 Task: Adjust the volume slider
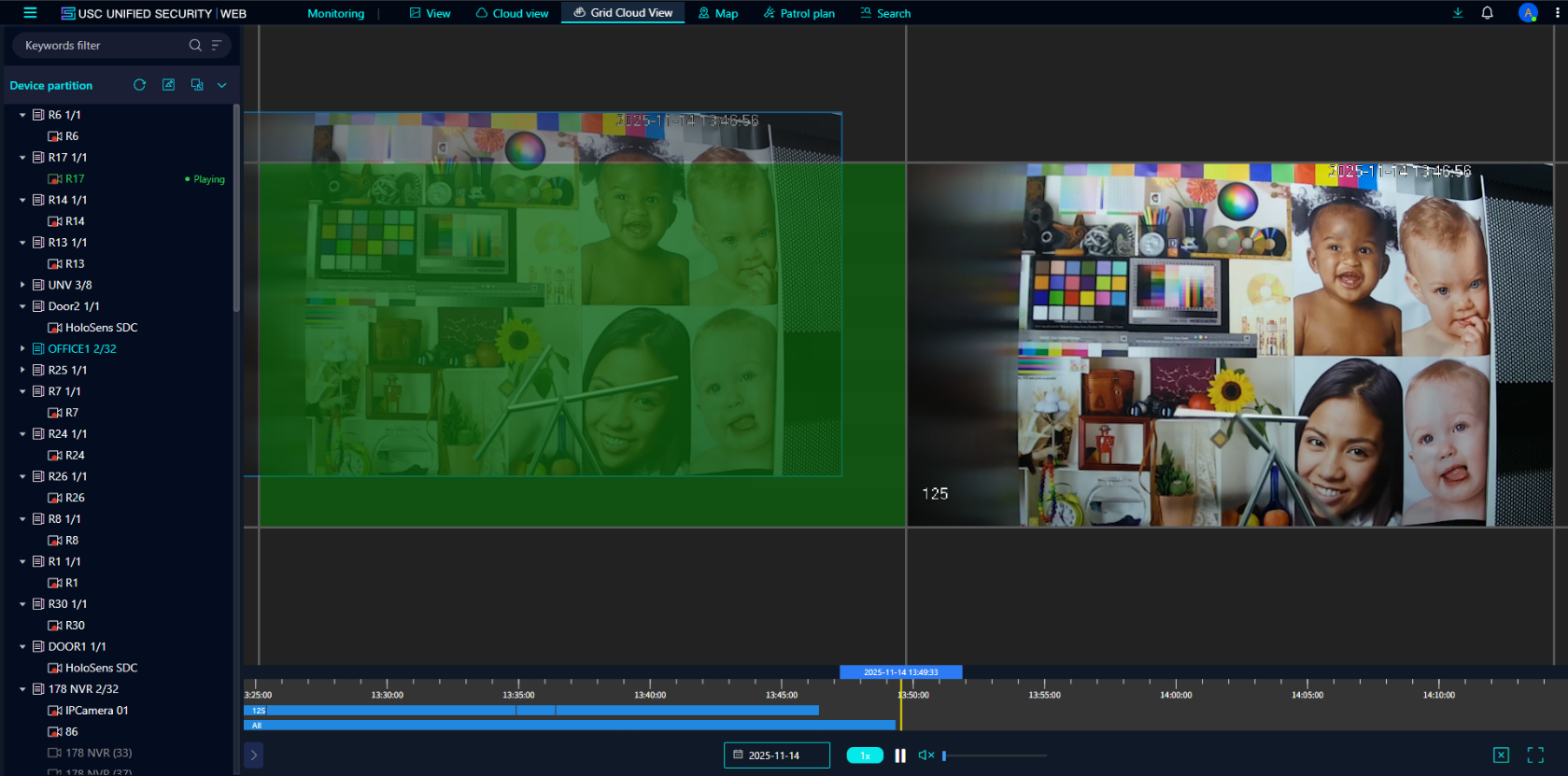994,755
